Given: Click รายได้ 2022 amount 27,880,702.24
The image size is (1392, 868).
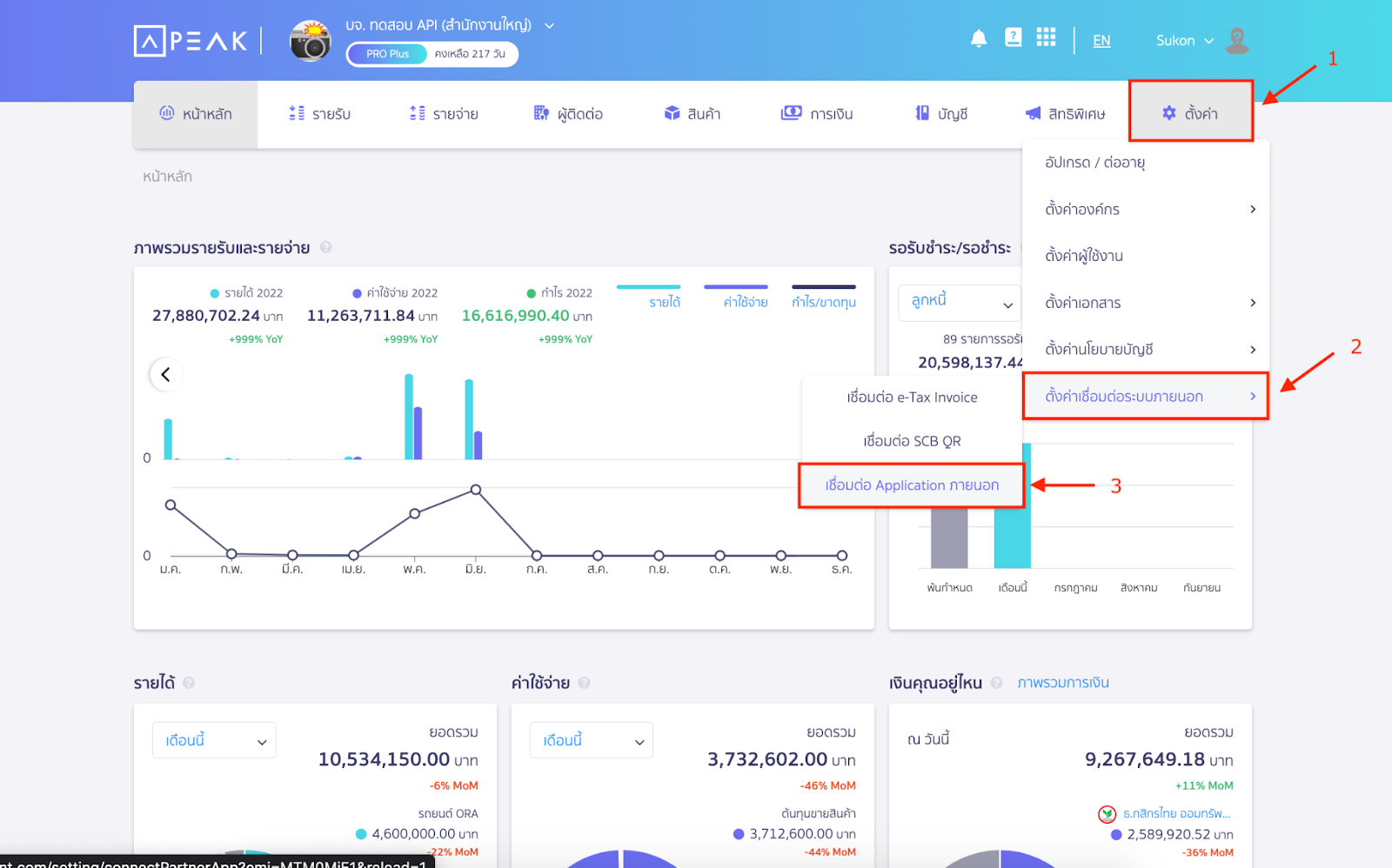Looking at the screenshot, I should pos(205,316).
